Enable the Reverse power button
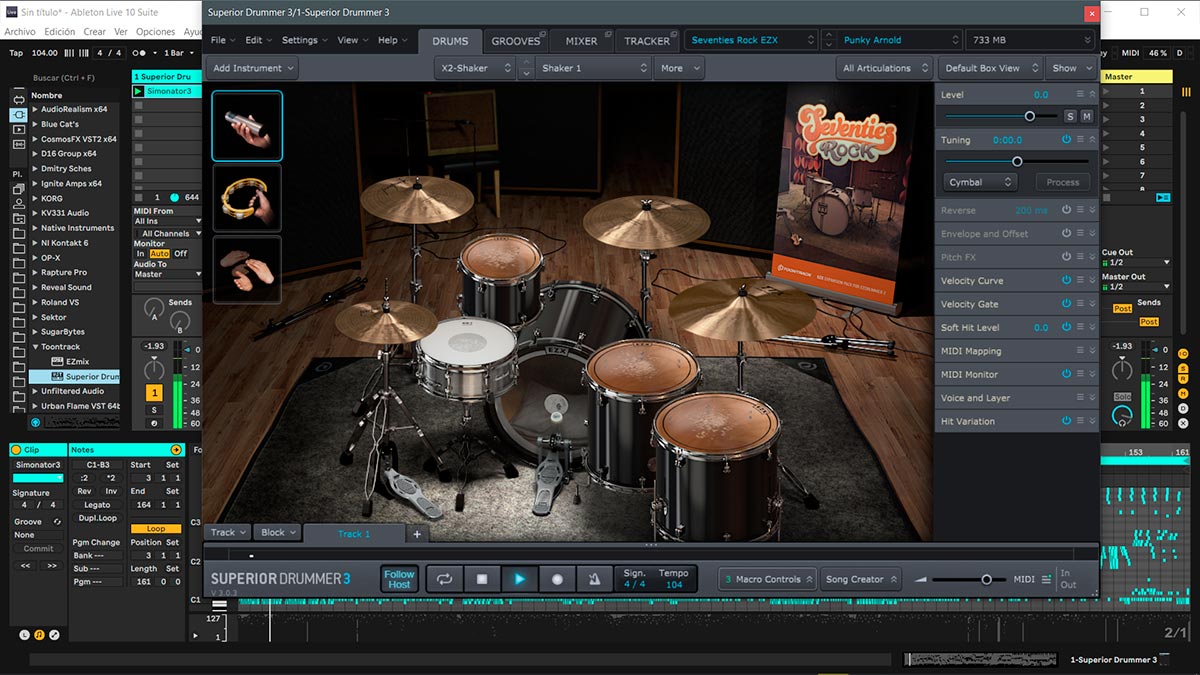 [x=1066, y=210]
